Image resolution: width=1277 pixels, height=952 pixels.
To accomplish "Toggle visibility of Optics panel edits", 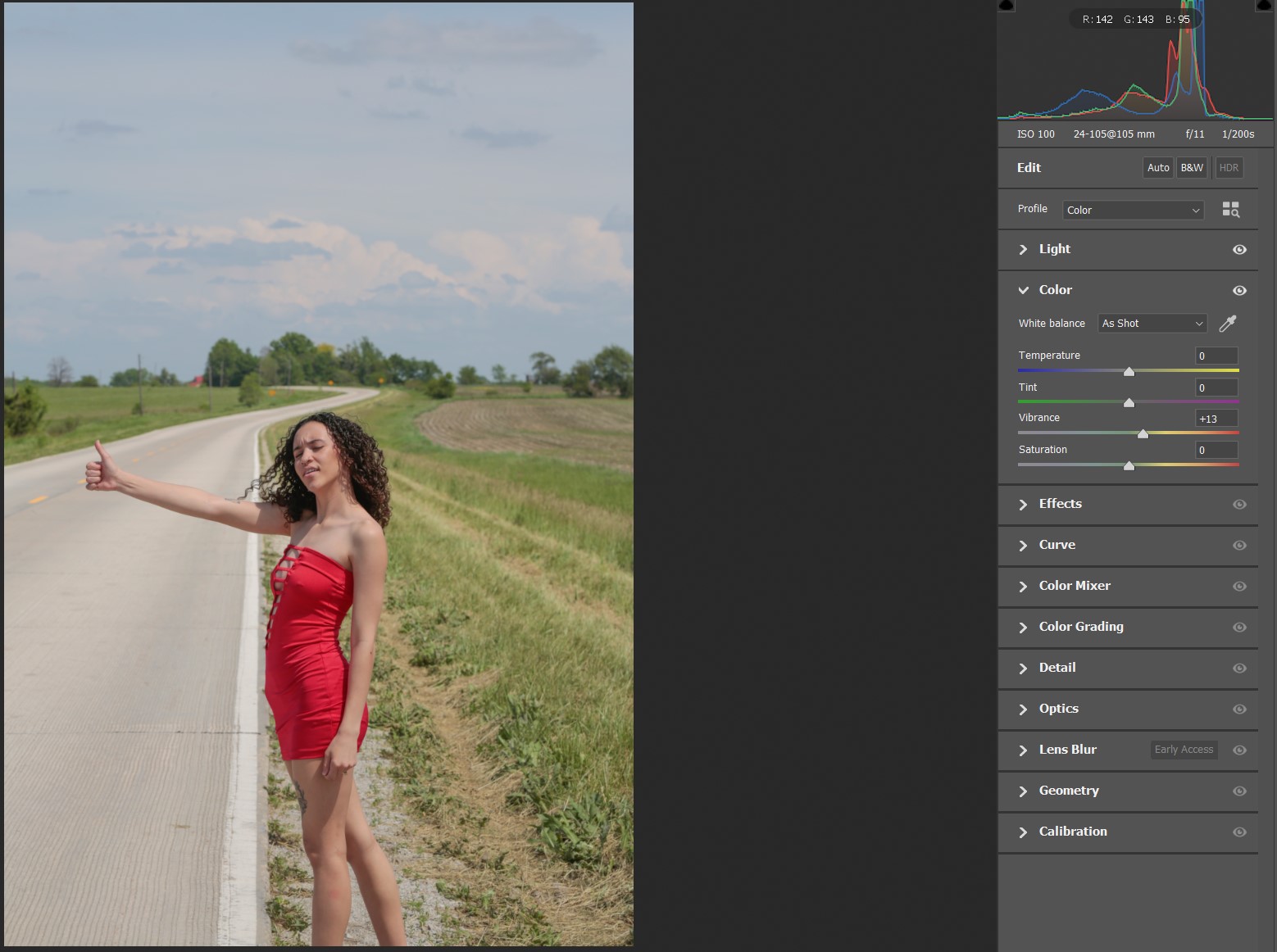I will pos(1239,709).
